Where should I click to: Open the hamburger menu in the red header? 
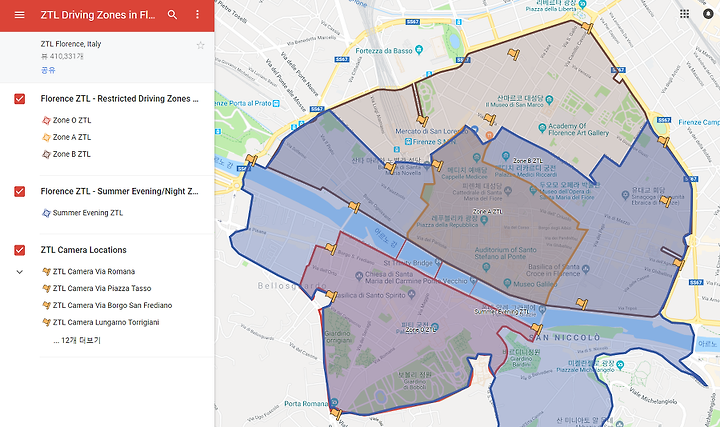pos(19,15)
